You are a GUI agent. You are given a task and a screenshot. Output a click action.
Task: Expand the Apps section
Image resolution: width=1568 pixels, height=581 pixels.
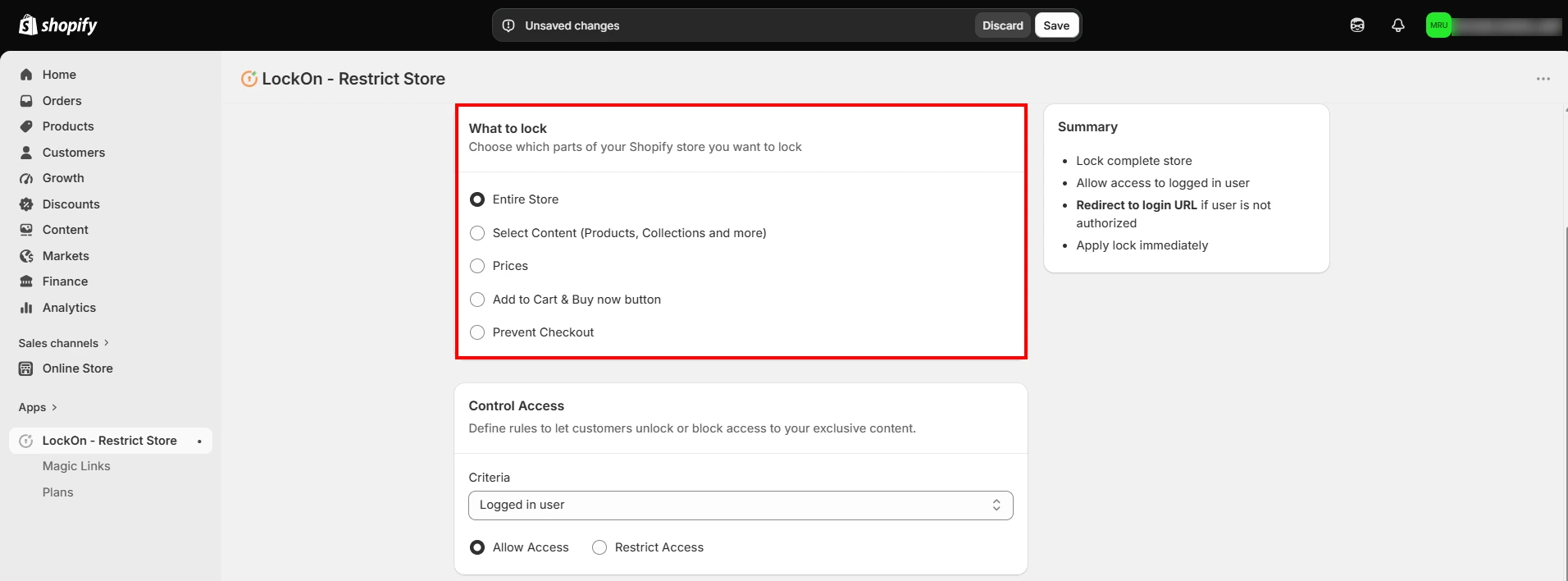click(x=38, y=407)
